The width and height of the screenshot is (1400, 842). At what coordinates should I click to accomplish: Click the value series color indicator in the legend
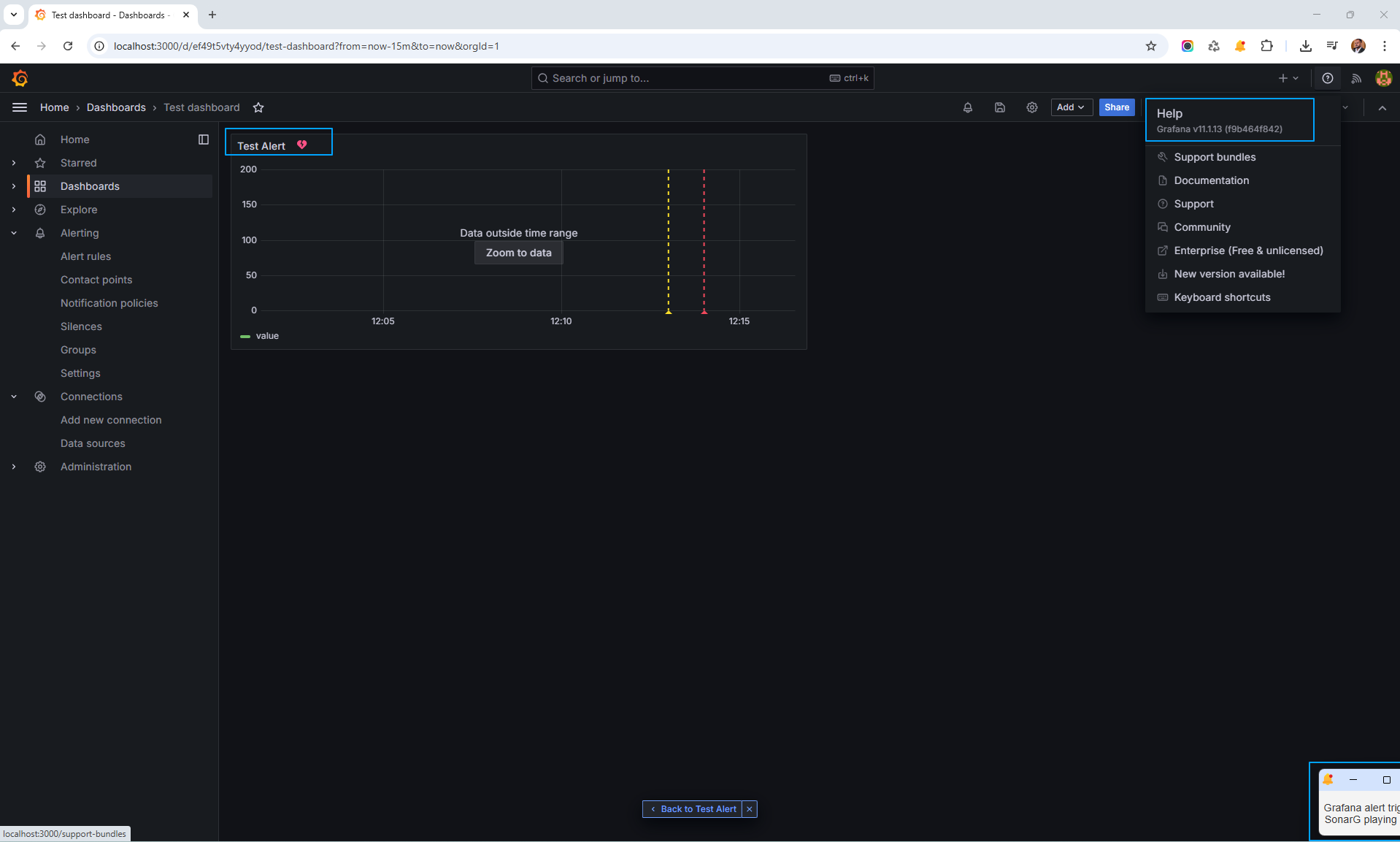pos(245,336)
